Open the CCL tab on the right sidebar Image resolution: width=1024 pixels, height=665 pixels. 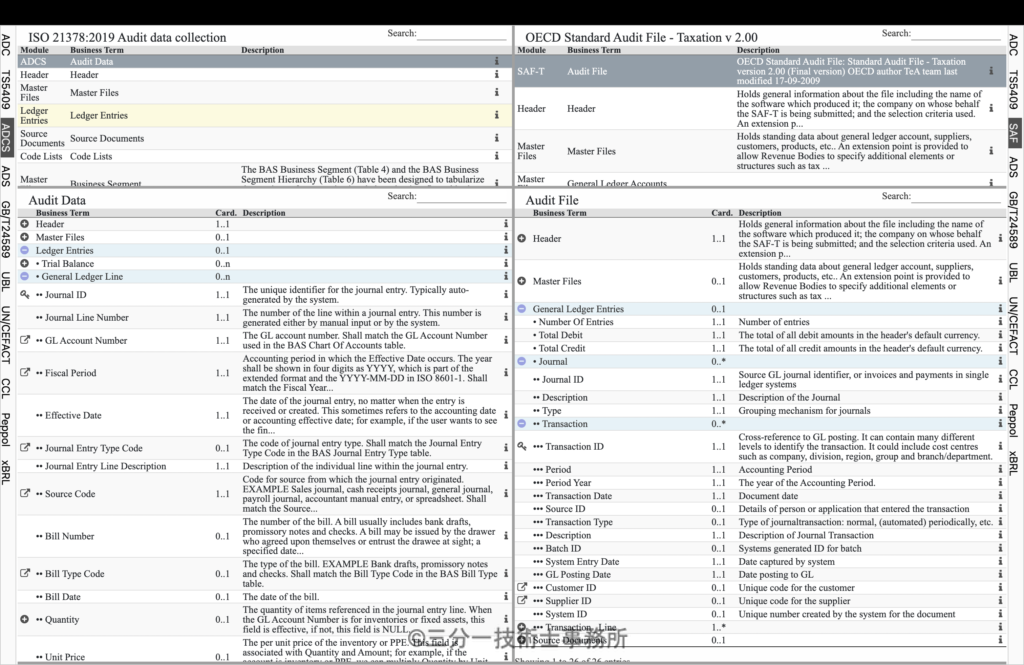1014,379
